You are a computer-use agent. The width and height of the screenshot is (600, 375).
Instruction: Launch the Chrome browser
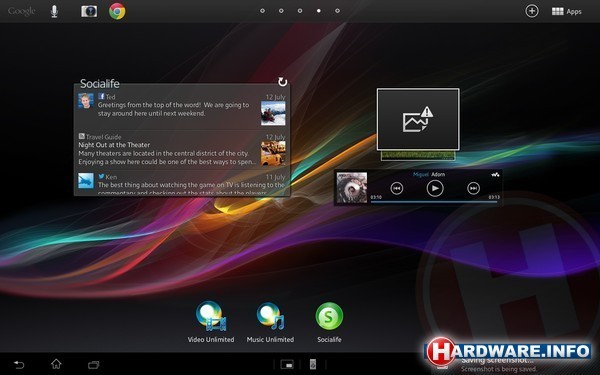tap(117, 11)
